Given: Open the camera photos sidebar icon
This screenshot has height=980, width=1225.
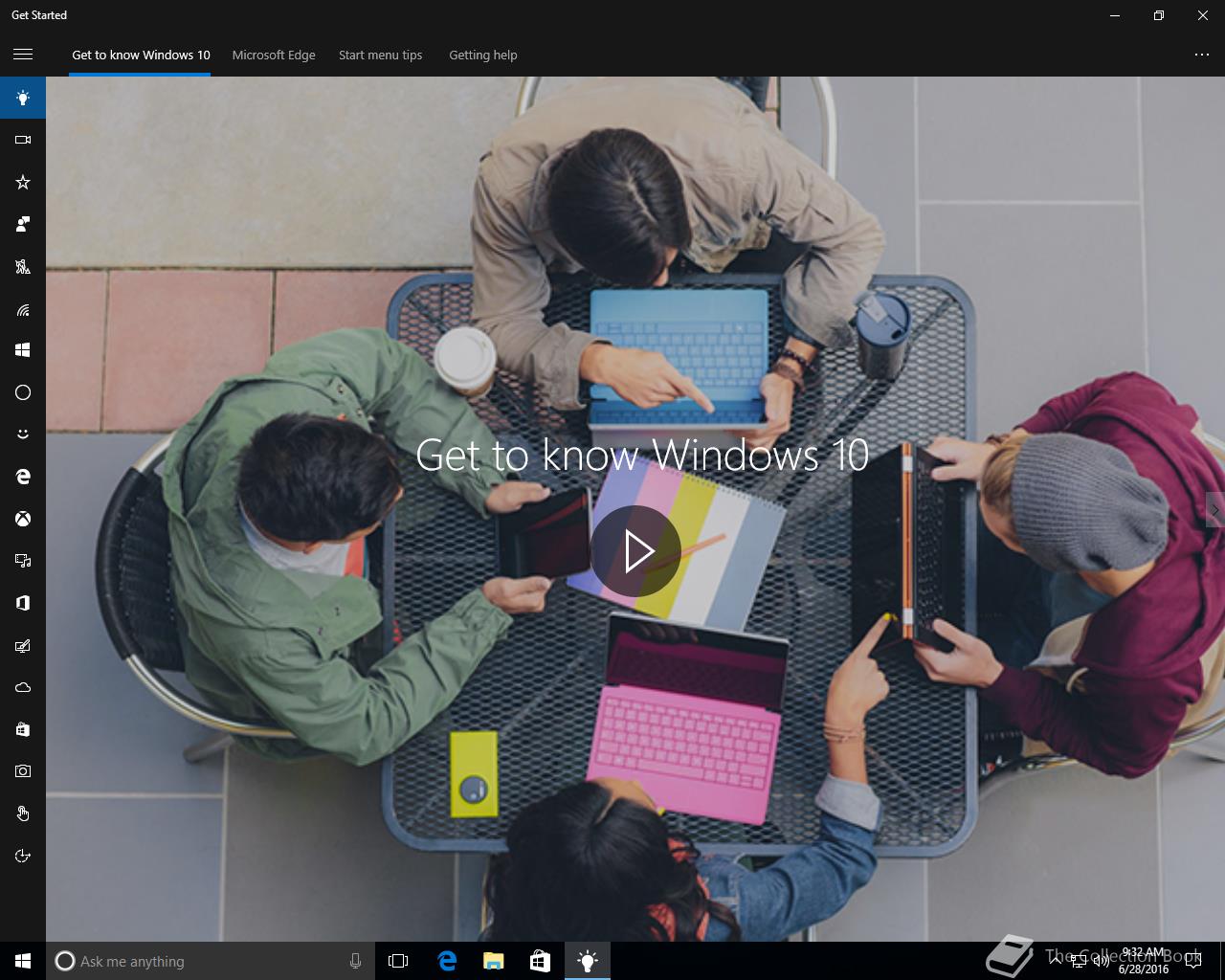Looking at the screenshot, I should tap(23, 771).
